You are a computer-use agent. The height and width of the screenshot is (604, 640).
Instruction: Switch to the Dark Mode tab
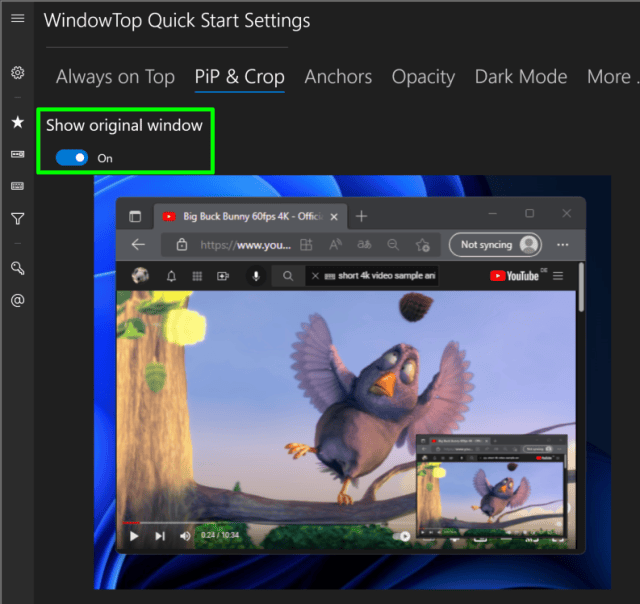click(x=521, y=77)
